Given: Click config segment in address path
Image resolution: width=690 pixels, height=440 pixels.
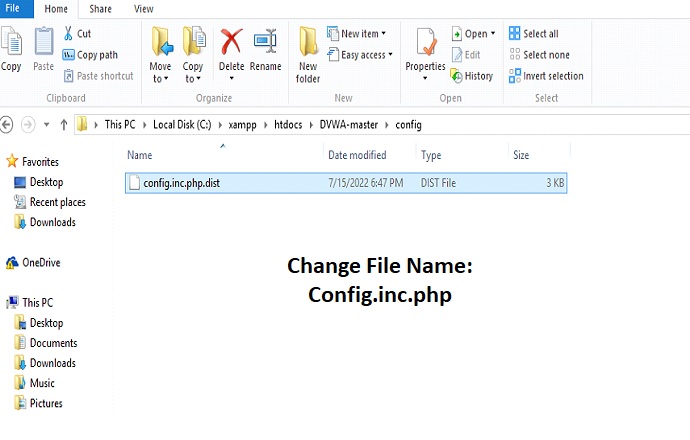Looking at the screenshot, I should [x=408, y=125].
